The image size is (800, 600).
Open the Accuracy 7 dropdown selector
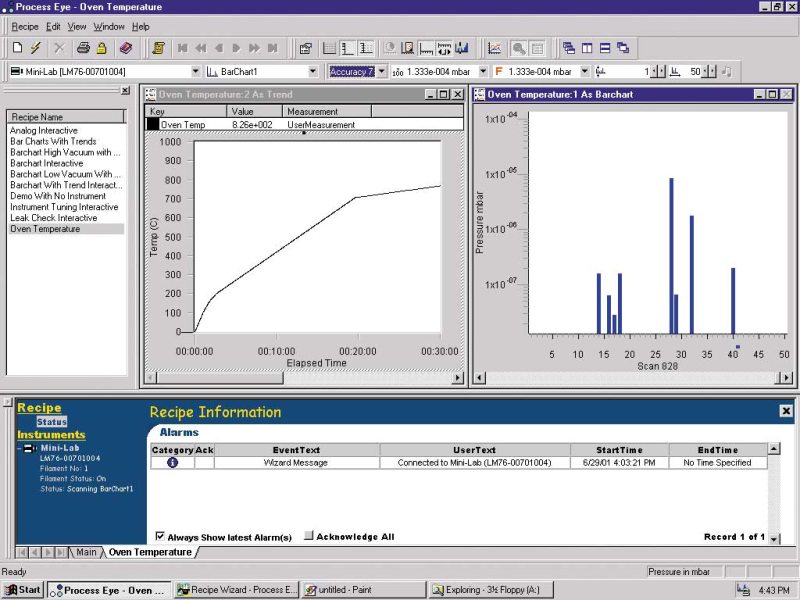(381, 70)
